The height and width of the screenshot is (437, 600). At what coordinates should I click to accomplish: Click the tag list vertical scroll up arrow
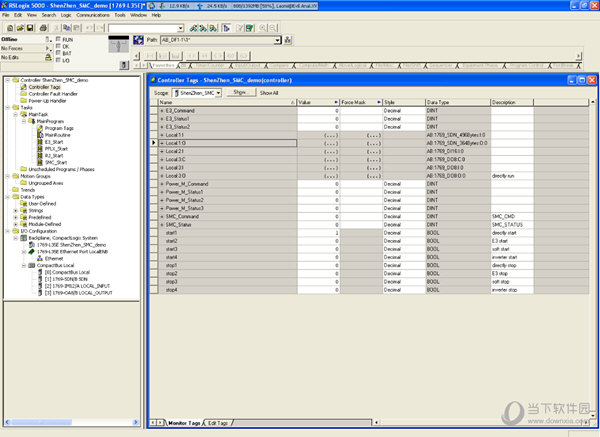(593, 102)
